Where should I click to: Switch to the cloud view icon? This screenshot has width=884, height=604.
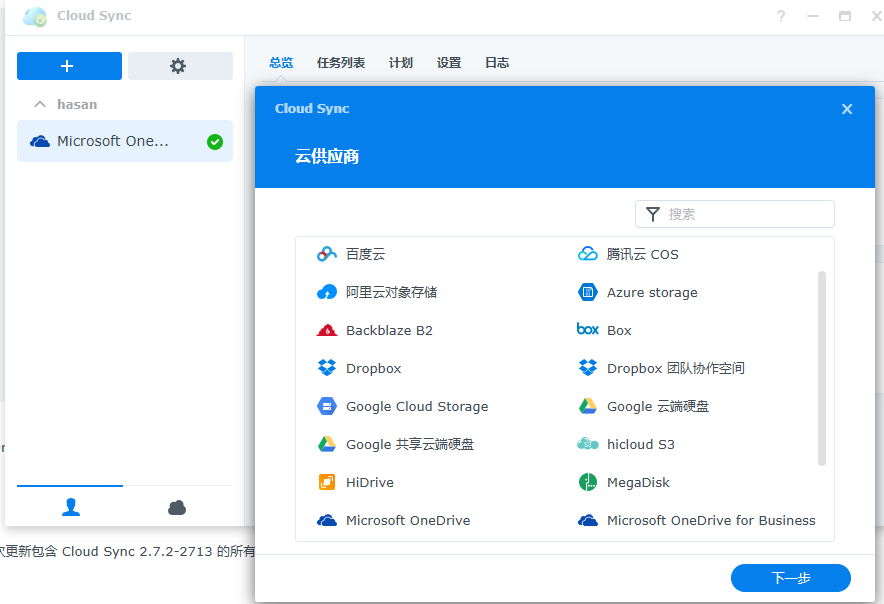(177, 508)
